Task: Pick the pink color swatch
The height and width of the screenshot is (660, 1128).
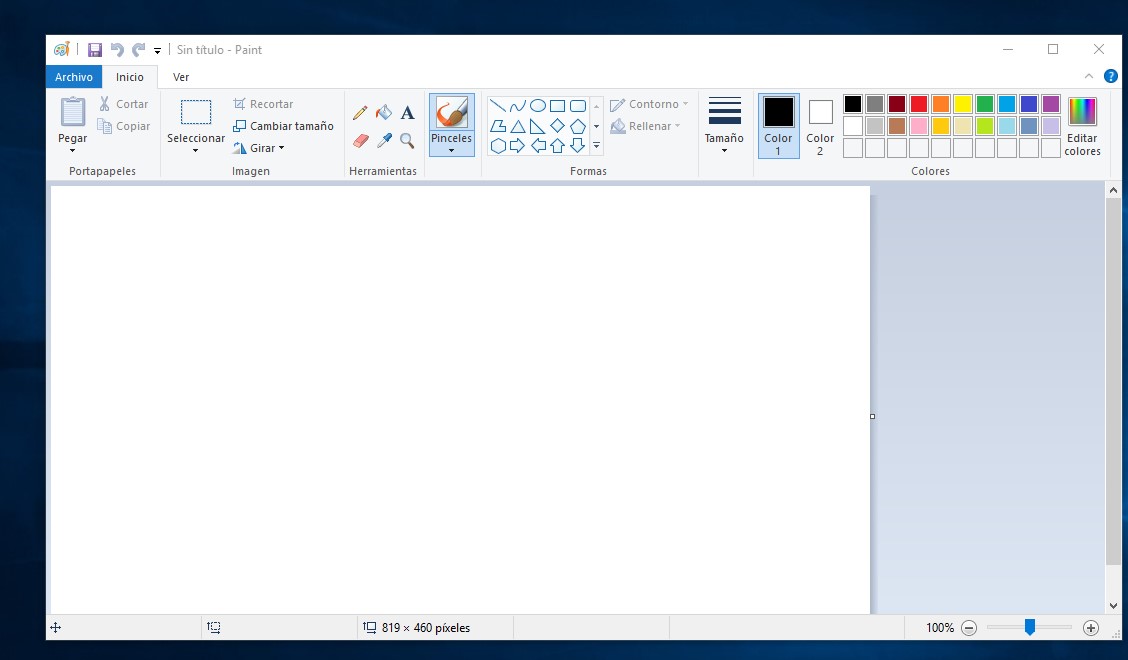Action: (919, 126)
